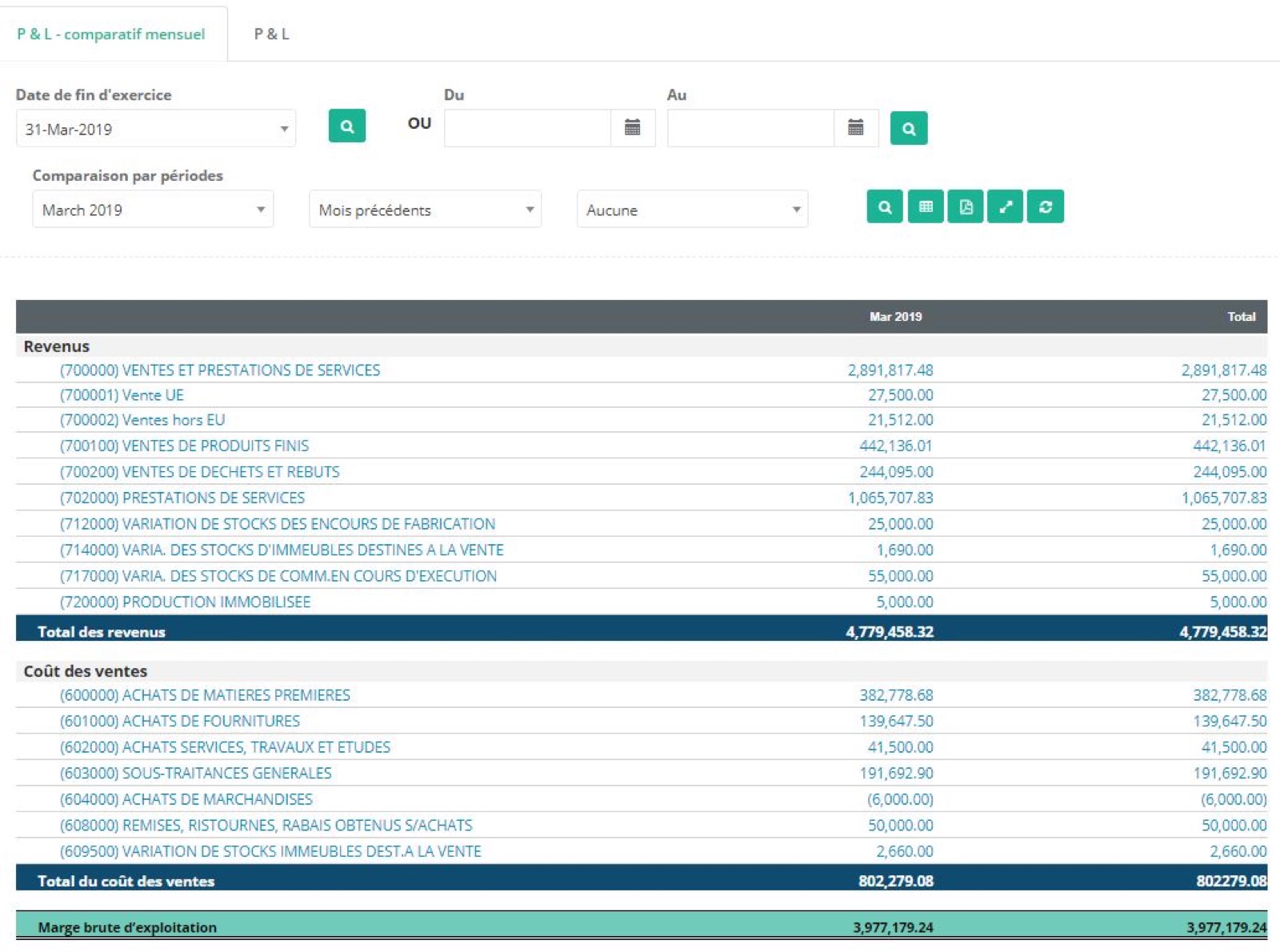Open account (604000) ACHATS DE MARCHANDISES
Viewport: 1280px width, 952px height.
[x=186, y=799]
